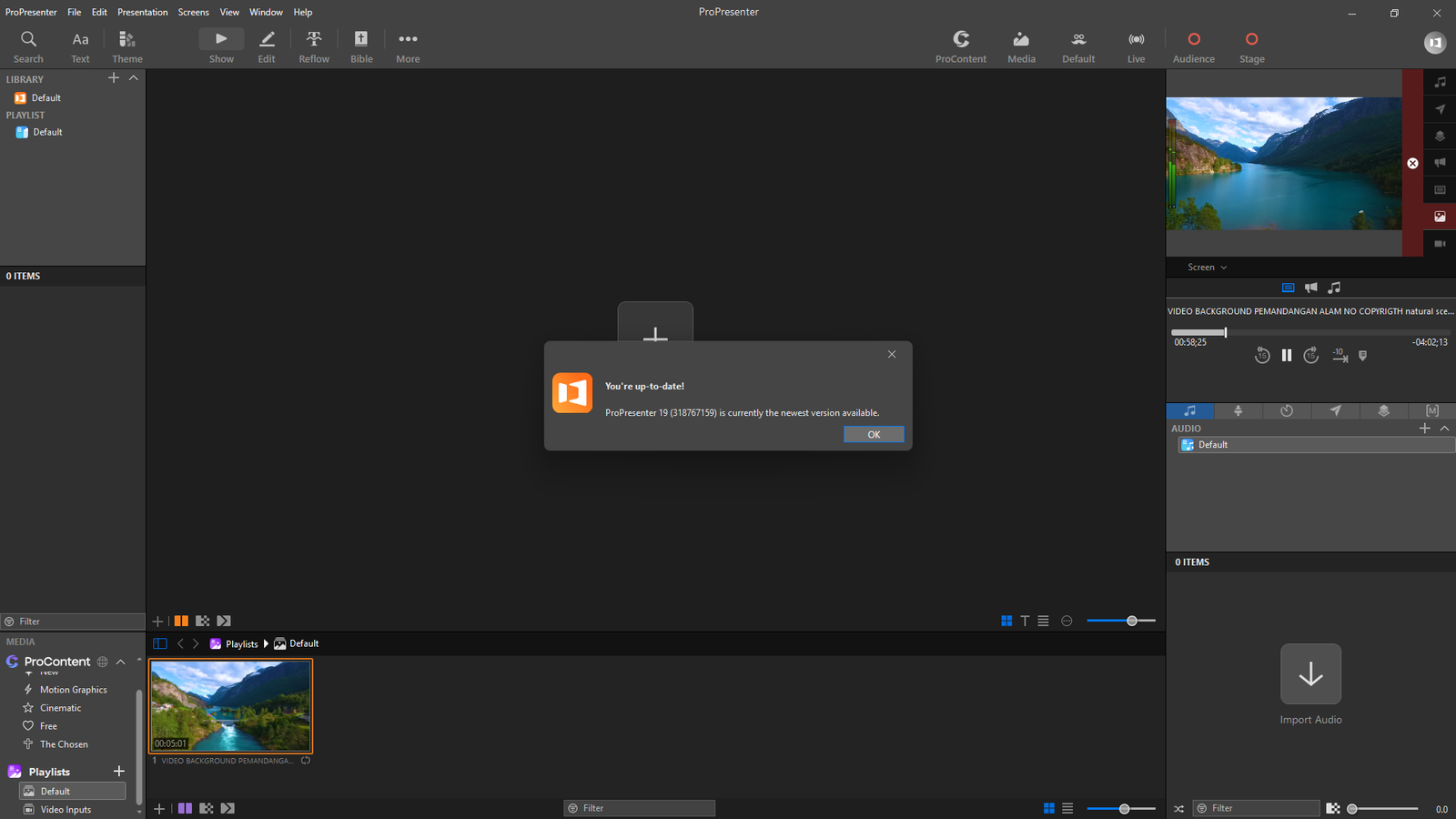Toggle loop icon under video thumbnail
This screenshot has width=1456, height=819.
306,761
